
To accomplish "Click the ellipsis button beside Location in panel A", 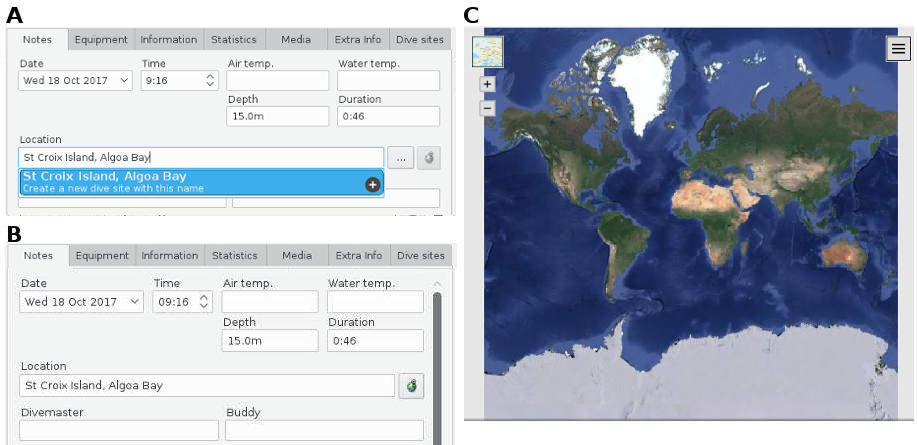I will pyautogui.click(x=401, y=158).
